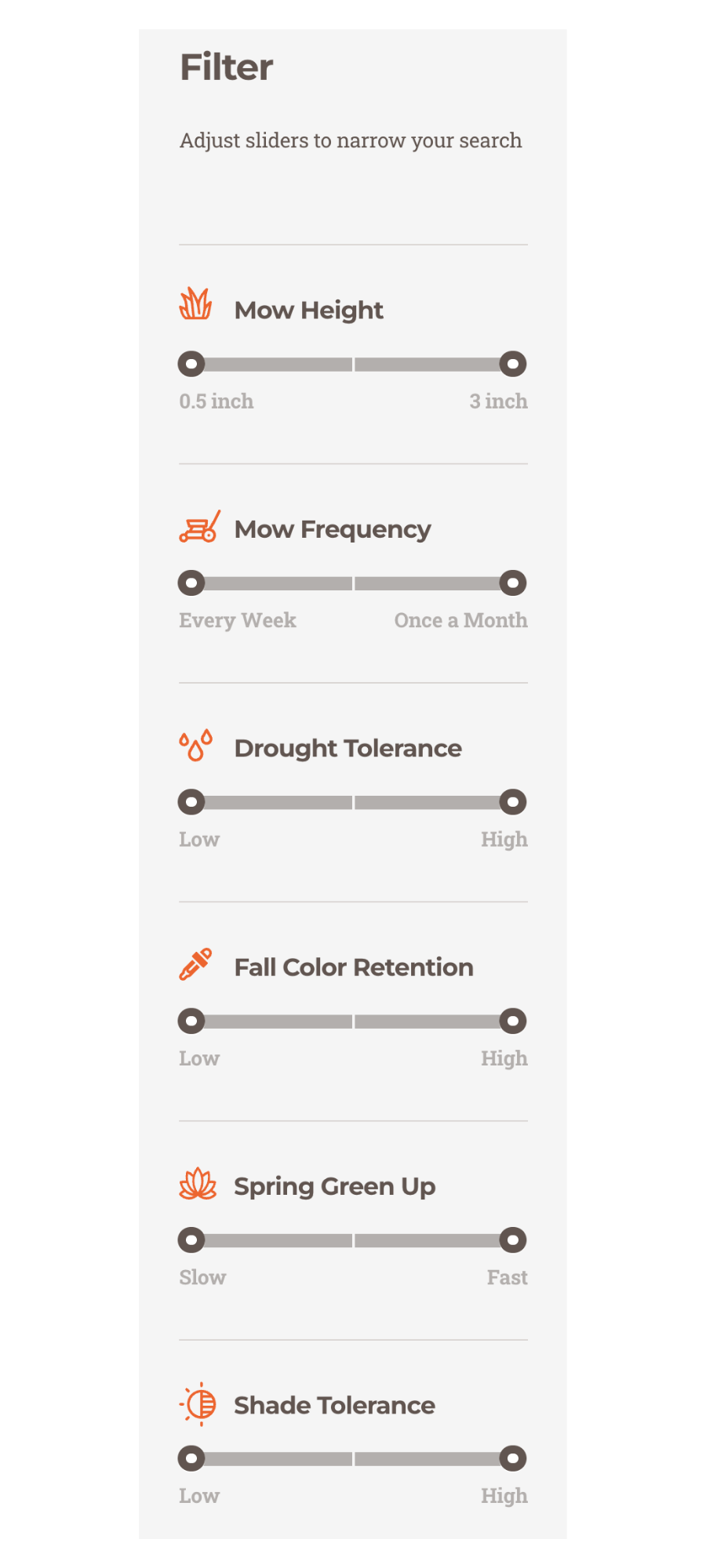Click the Drought Tolerance high-end slider handle

click(x=513, y=802)
